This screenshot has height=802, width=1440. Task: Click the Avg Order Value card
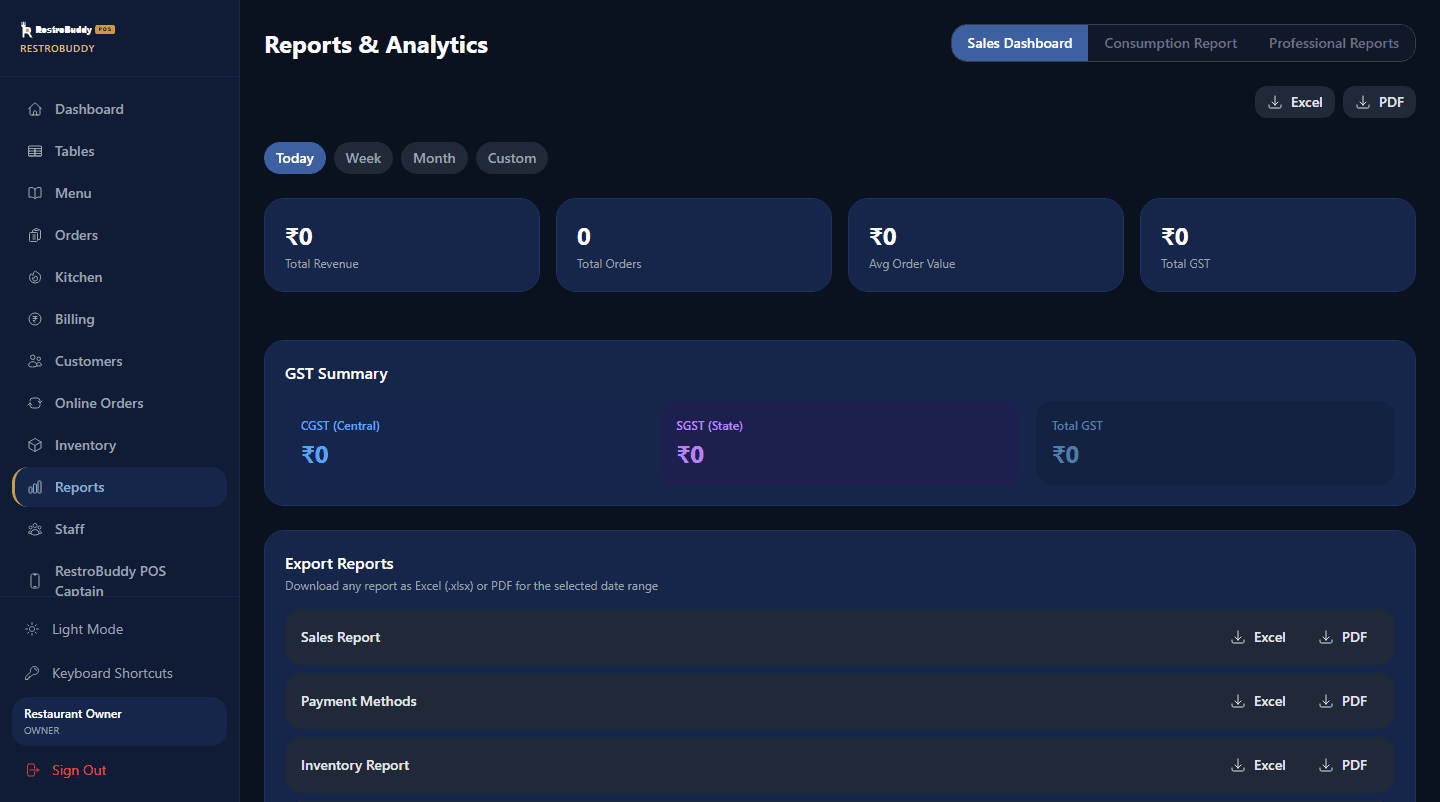coord(986,245)
